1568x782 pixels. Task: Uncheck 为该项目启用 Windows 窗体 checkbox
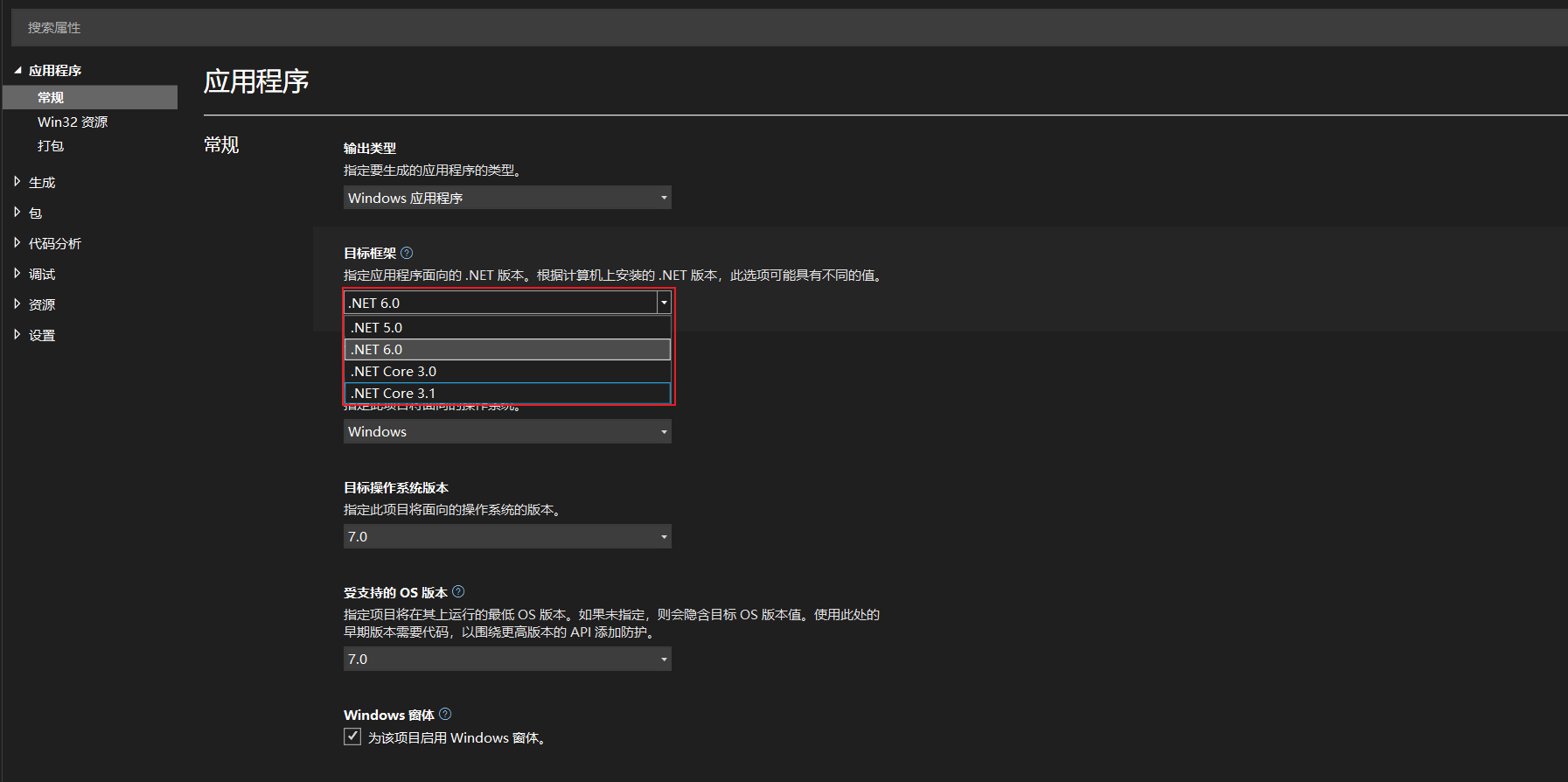(x=352, y=737)
